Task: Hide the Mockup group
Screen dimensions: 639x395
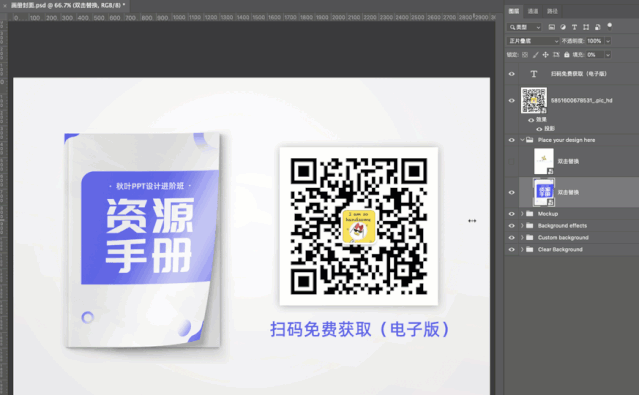Action: click(511, 214)
